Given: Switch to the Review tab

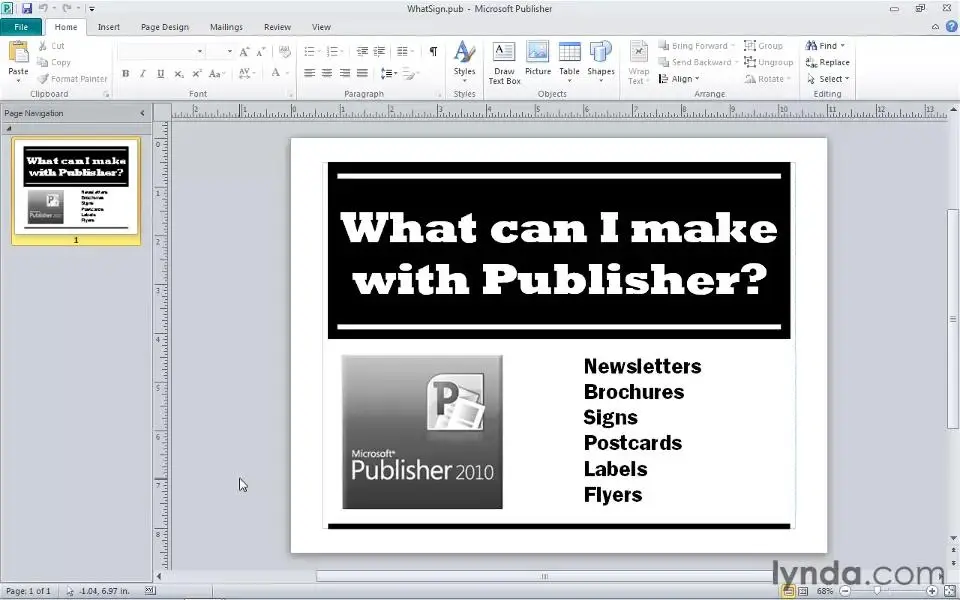Looking at the screenshot, I should point(277,27).
